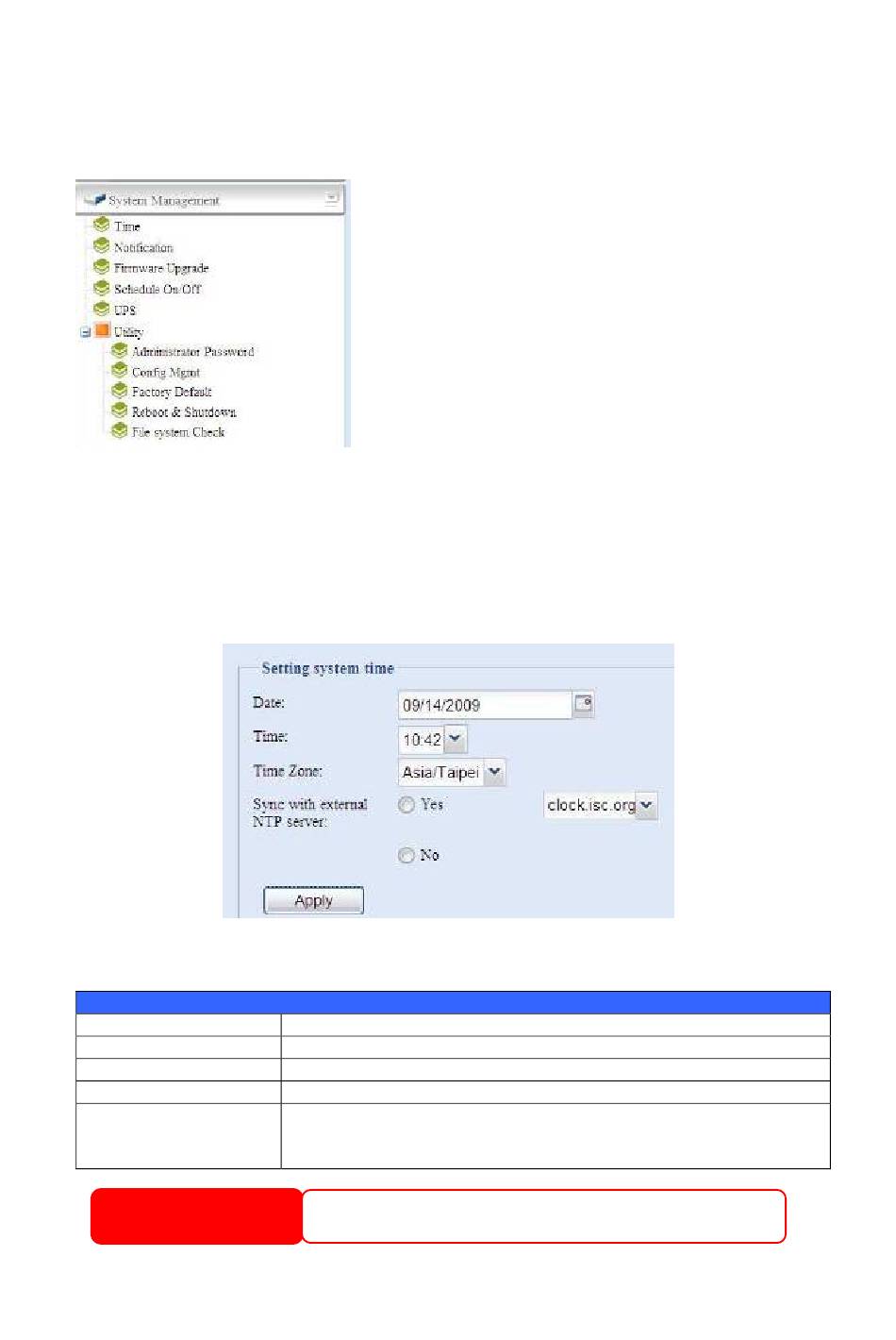The image size is (896, 1340).
Task: Open Administrator Password settings
Action: click(x=192, y=351)
